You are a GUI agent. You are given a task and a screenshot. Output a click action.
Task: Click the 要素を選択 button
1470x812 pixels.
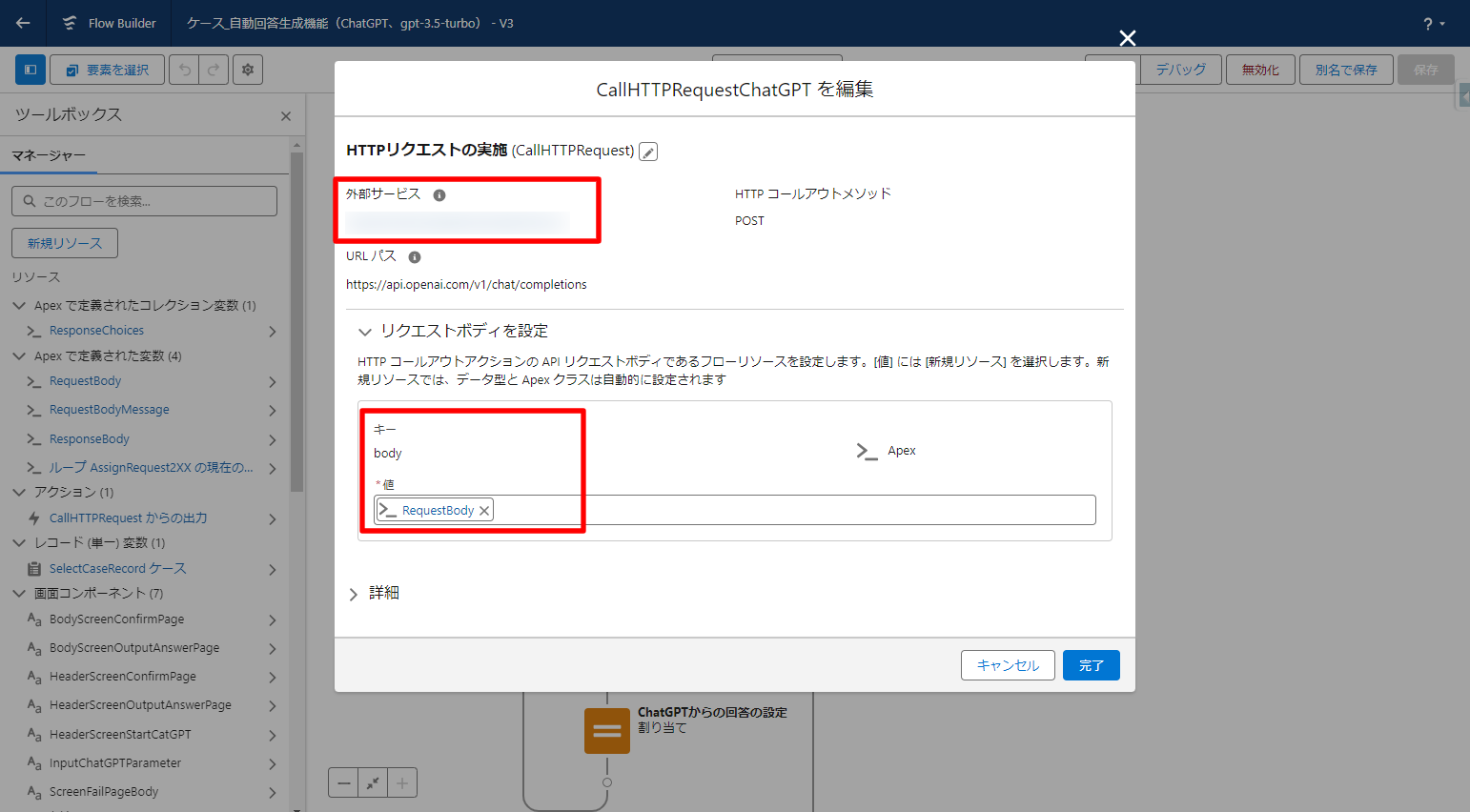tap(107, 70)
